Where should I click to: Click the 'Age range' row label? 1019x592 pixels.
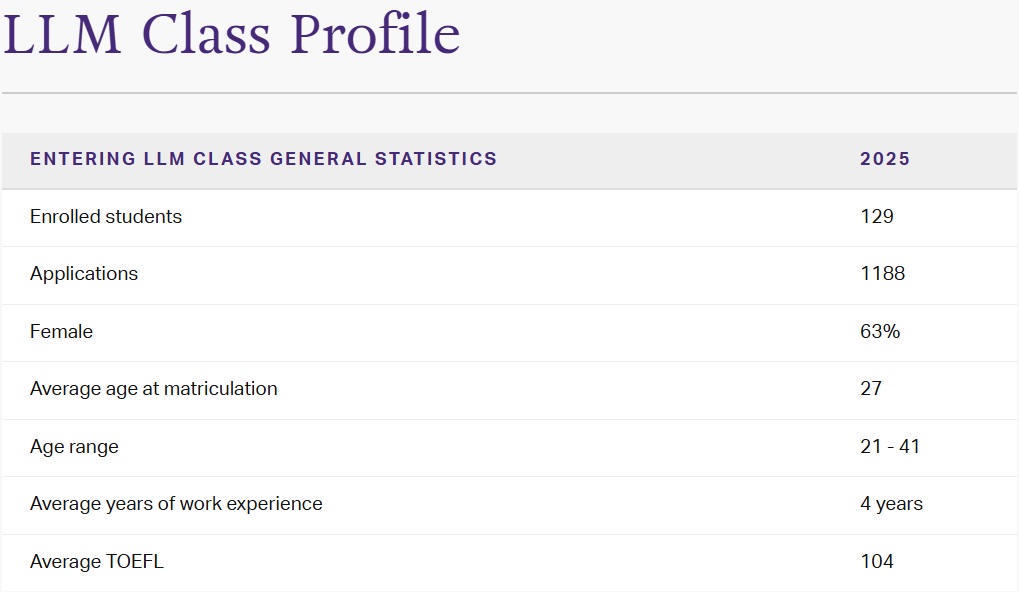point(74,446)
